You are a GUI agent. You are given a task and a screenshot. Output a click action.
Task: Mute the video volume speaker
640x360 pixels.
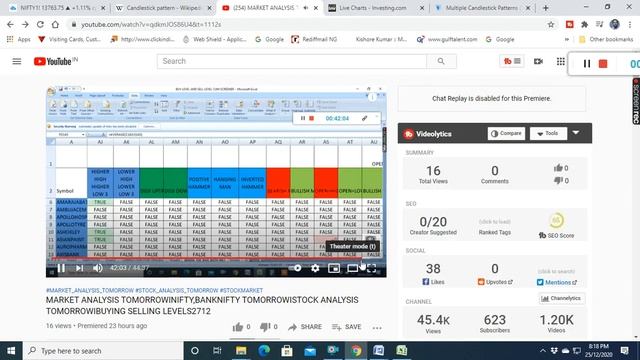[98, 268]
